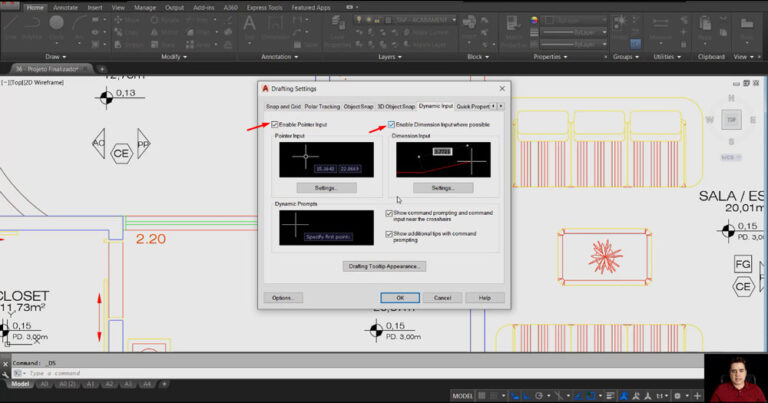Toggle Show command prompting near crosshairs checkbox

tap(389, 213)
